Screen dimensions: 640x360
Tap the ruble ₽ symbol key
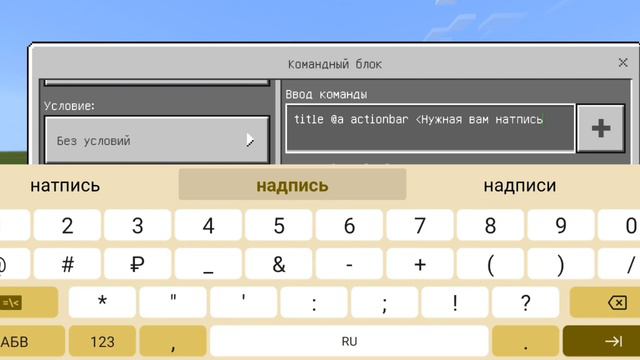pos(138,264)
